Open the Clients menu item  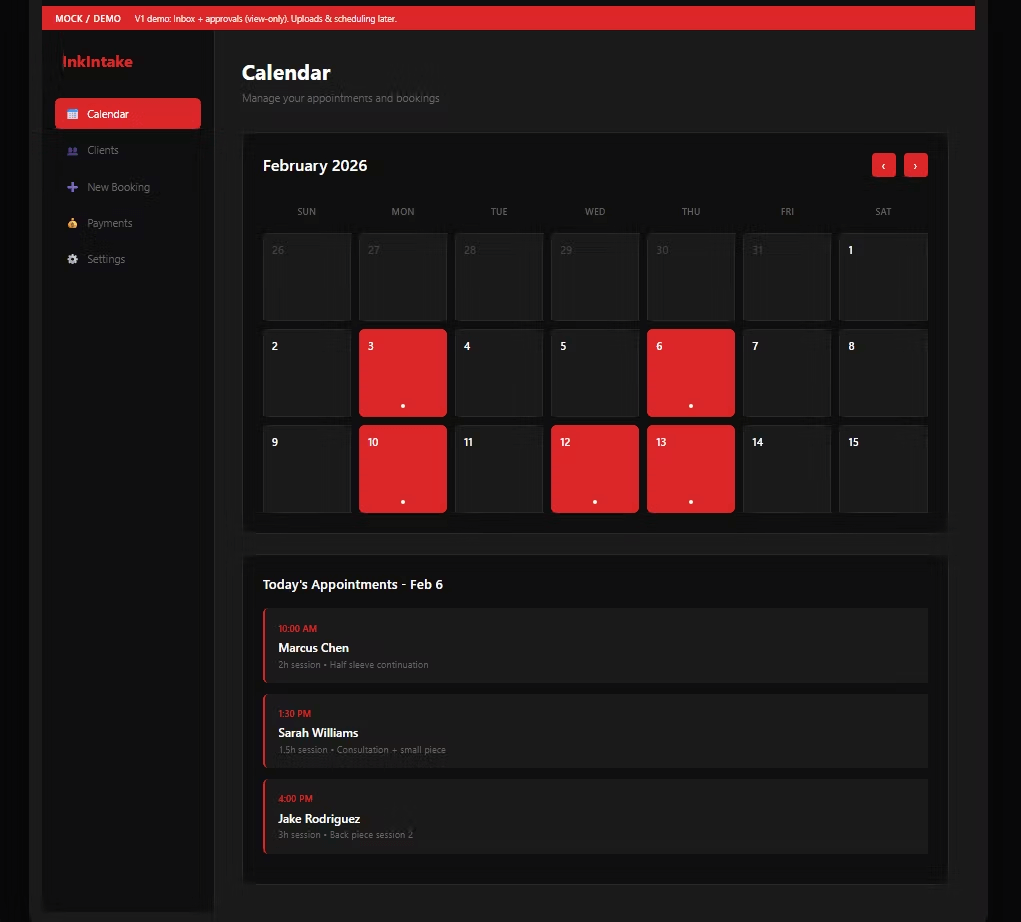click(103, 150)
